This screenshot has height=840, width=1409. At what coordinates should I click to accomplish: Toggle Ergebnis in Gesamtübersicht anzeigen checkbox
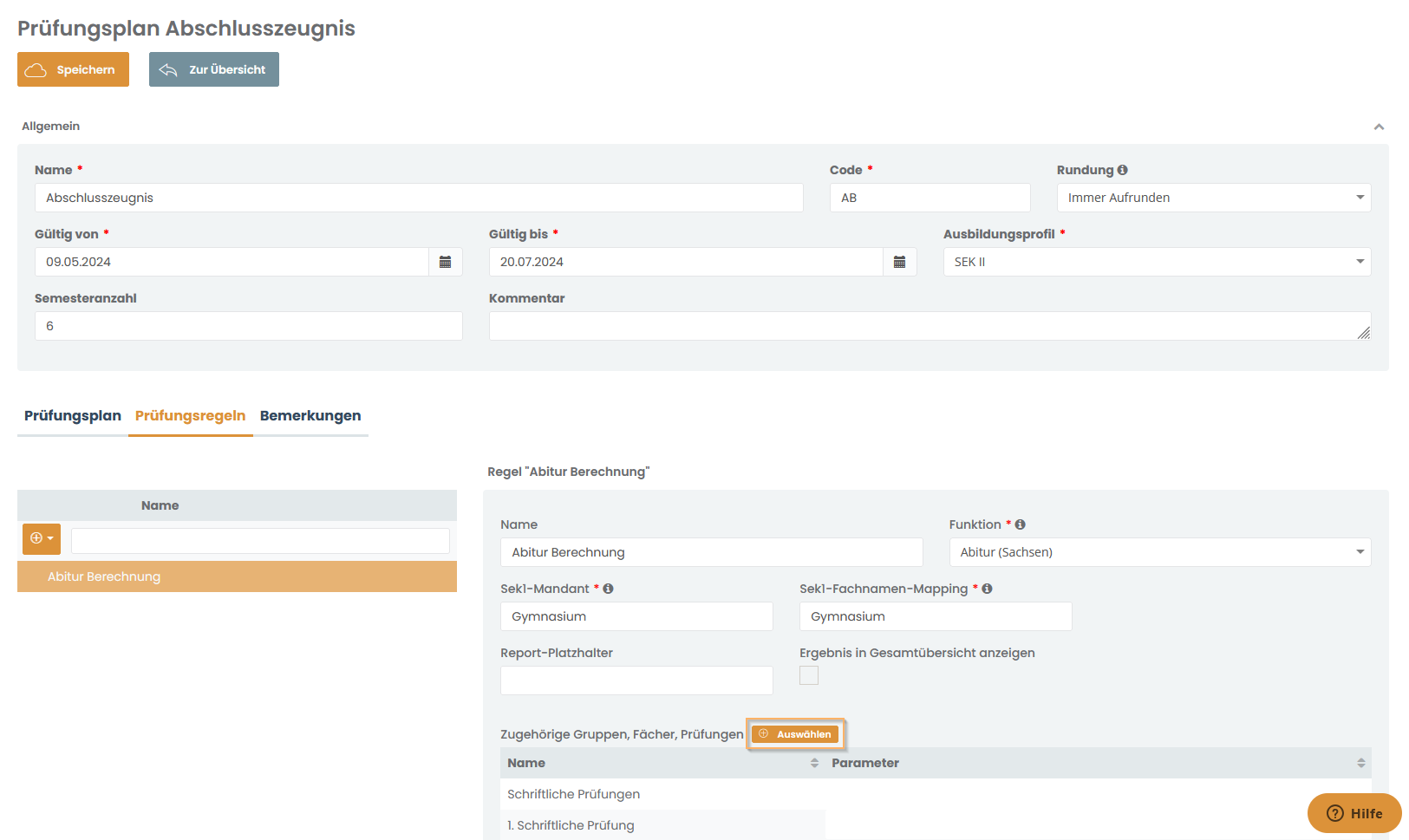809,675
